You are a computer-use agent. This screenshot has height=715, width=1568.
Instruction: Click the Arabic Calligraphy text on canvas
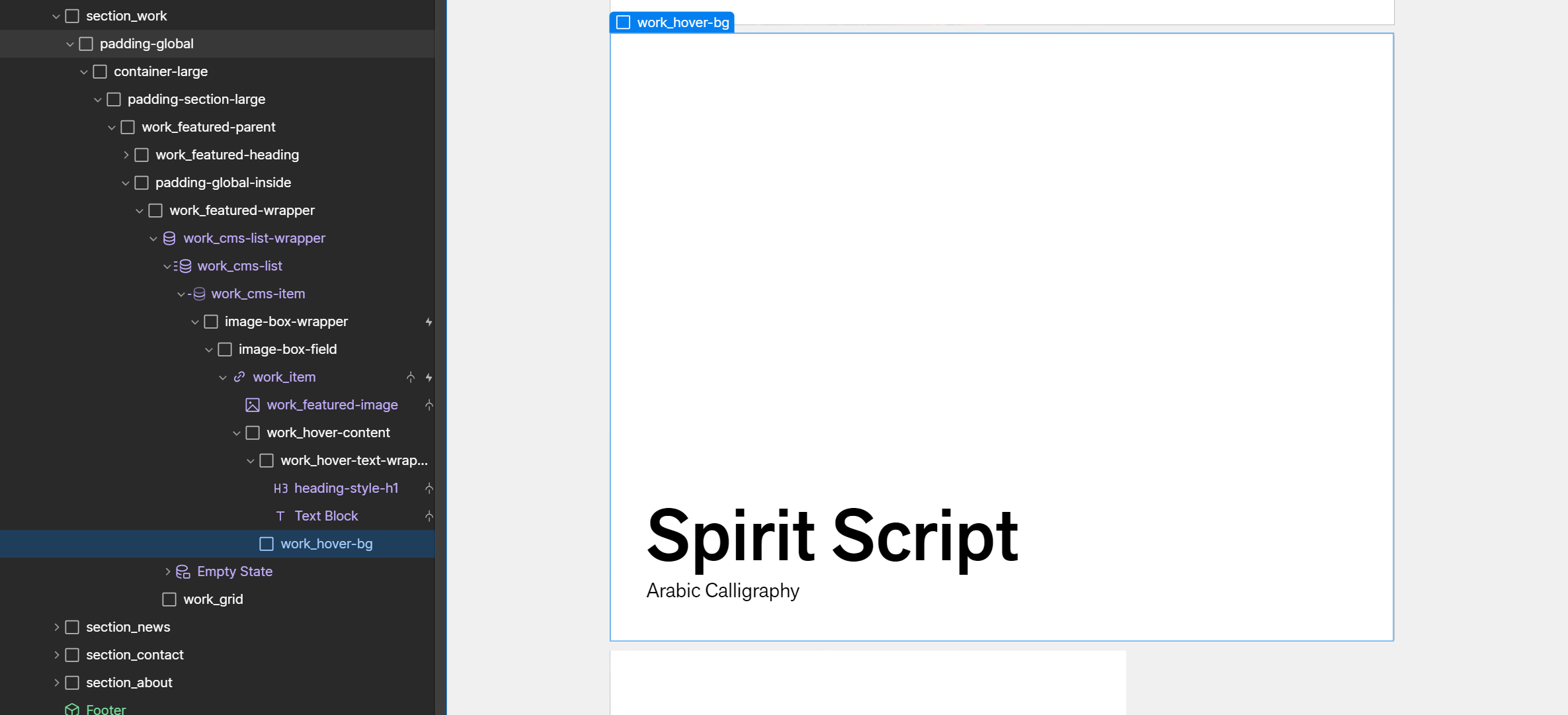click(x=723, y=591)
